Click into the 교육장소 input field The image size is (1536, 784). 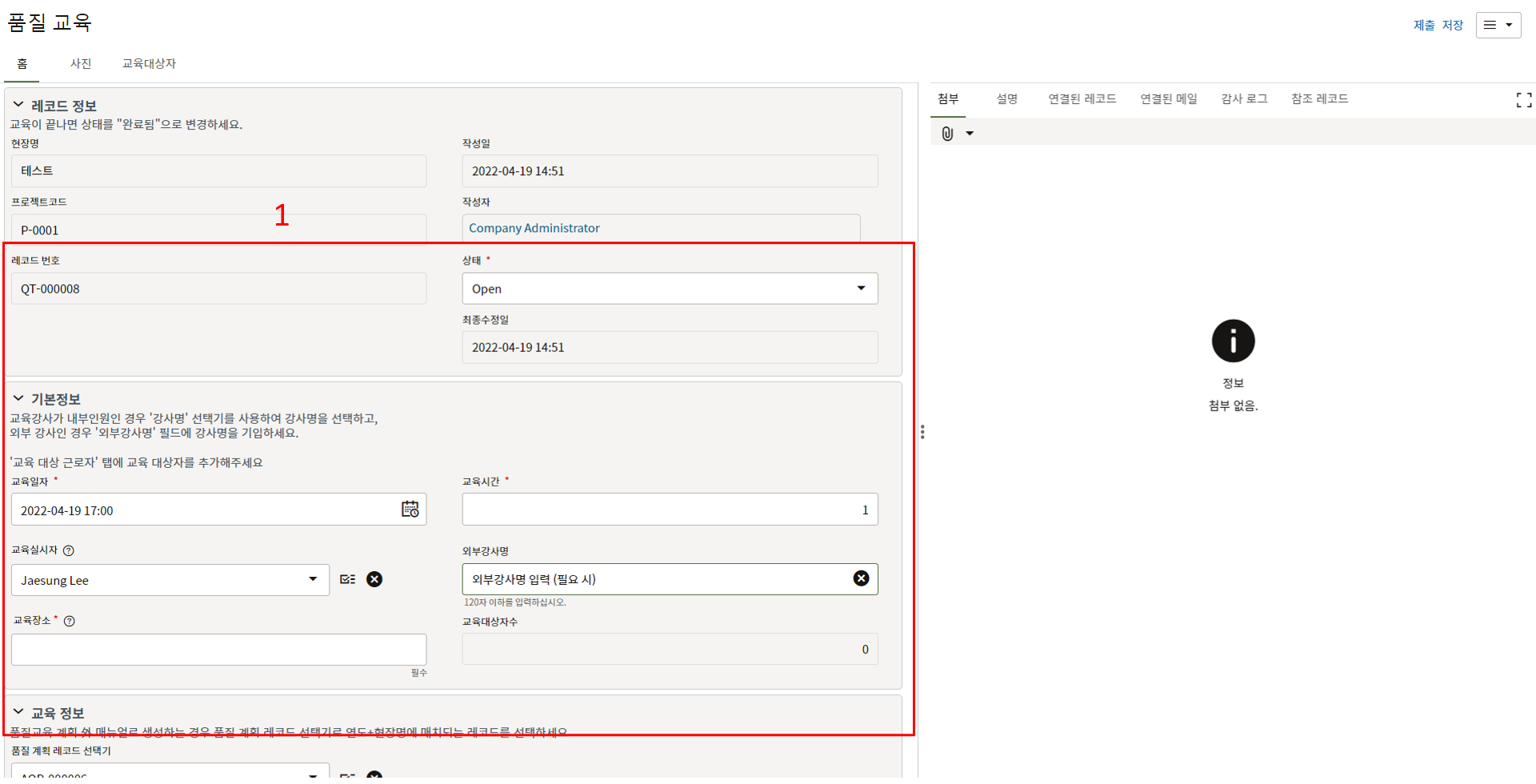coord(218,650)
